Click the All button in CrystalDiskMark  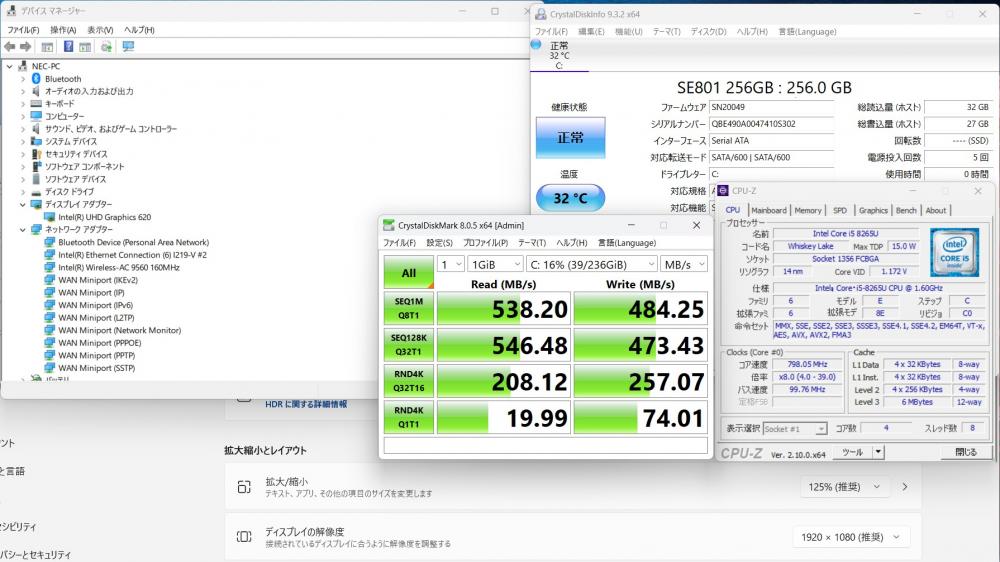click(x=409, y=272)
